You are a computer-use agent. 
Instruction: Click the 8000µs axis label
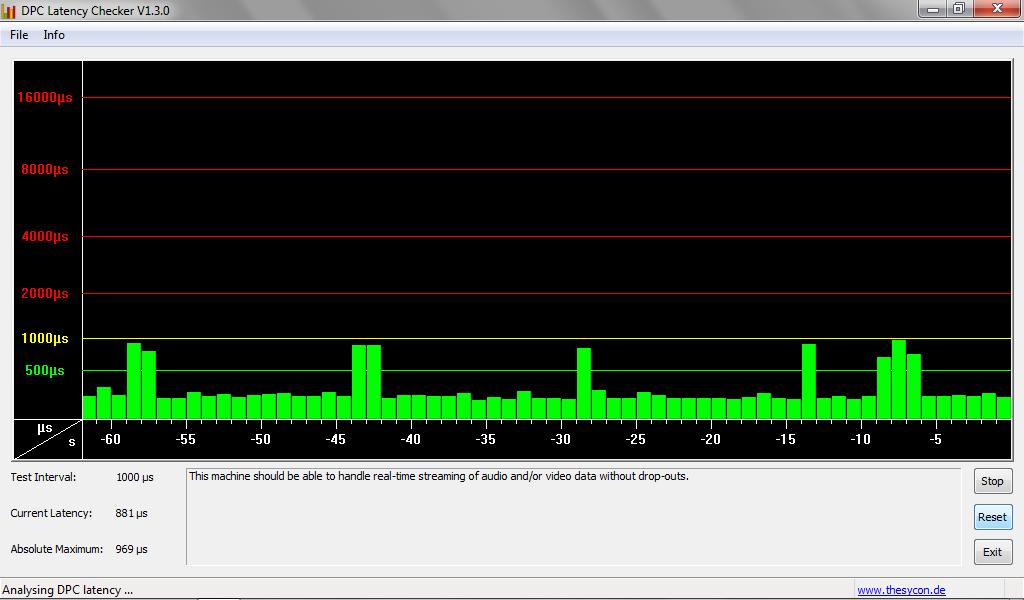click(44, 169)
